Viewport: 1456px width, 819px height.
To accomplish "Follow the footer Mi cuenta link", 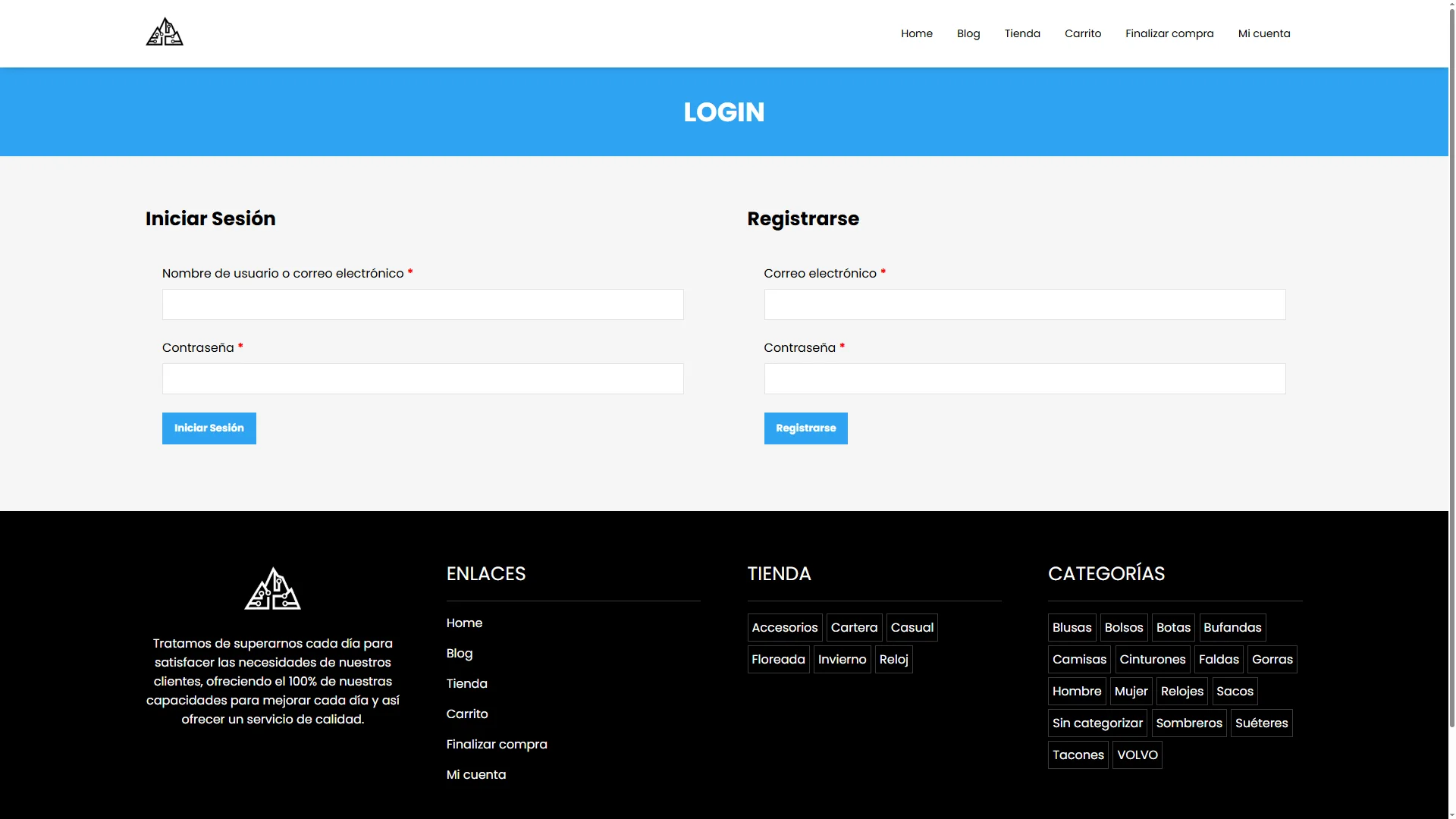I will (476, 774).
